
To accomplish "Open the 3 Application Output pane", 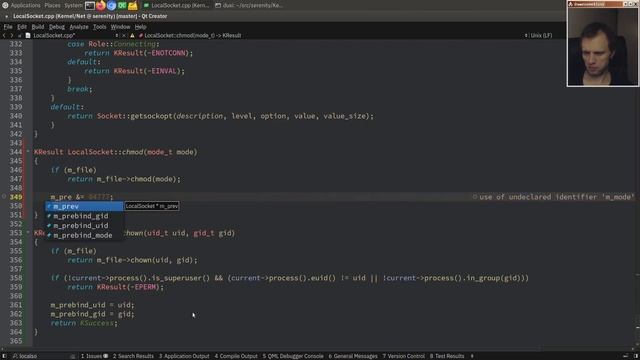I will pyautogui.click(x=184, y=356).
